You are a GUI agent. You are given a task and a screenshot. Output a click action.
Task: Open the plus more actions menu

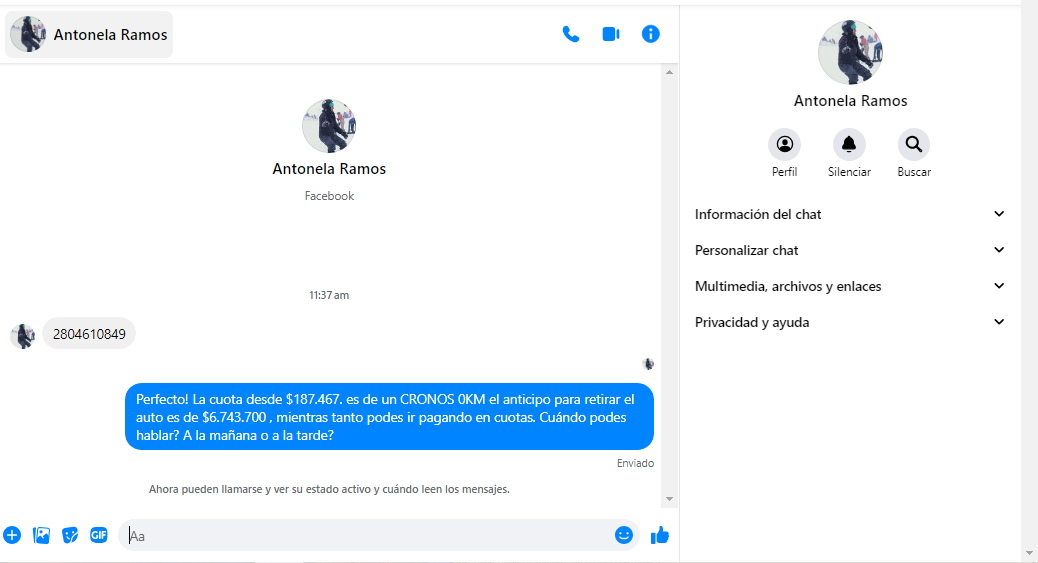coord(12,535)
